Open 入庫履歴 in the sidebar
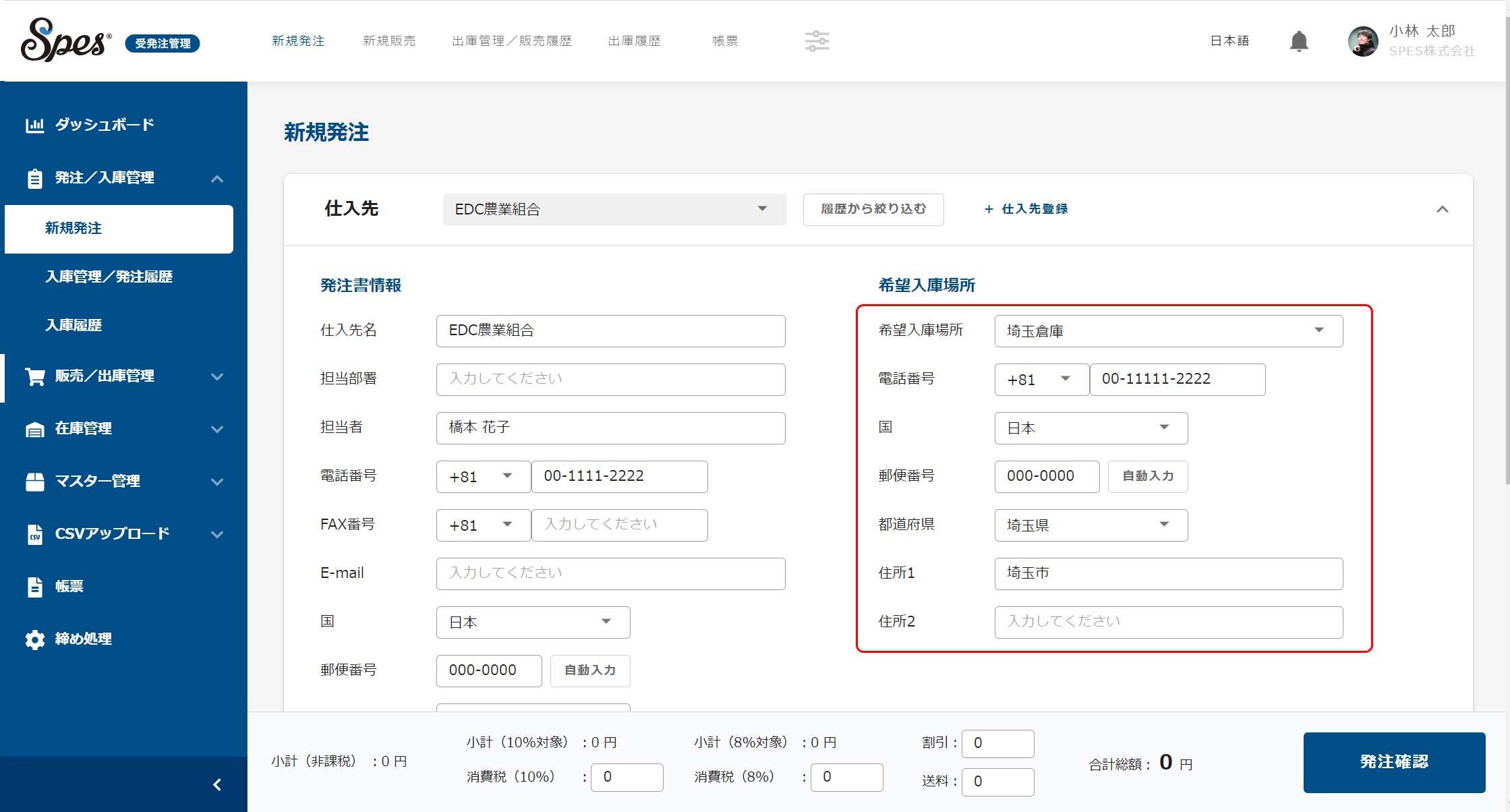The width and height of the screenshot is (1510, 812). tap(73, 325)
